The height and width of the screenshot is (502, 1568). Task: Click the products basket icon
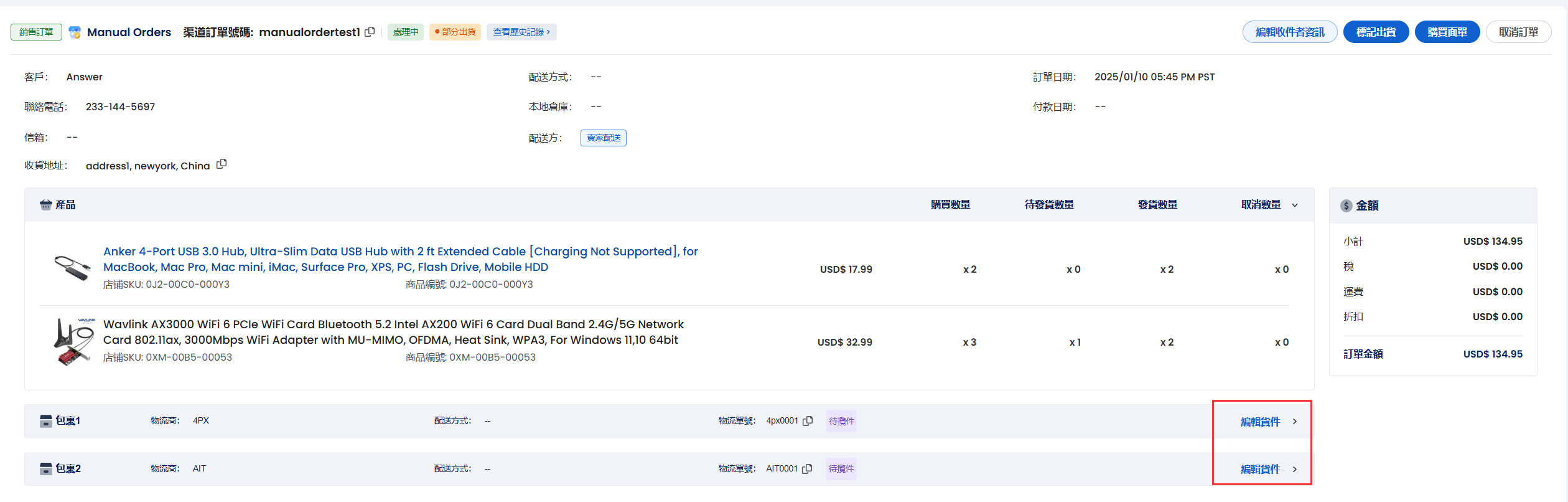click(45, 205)
